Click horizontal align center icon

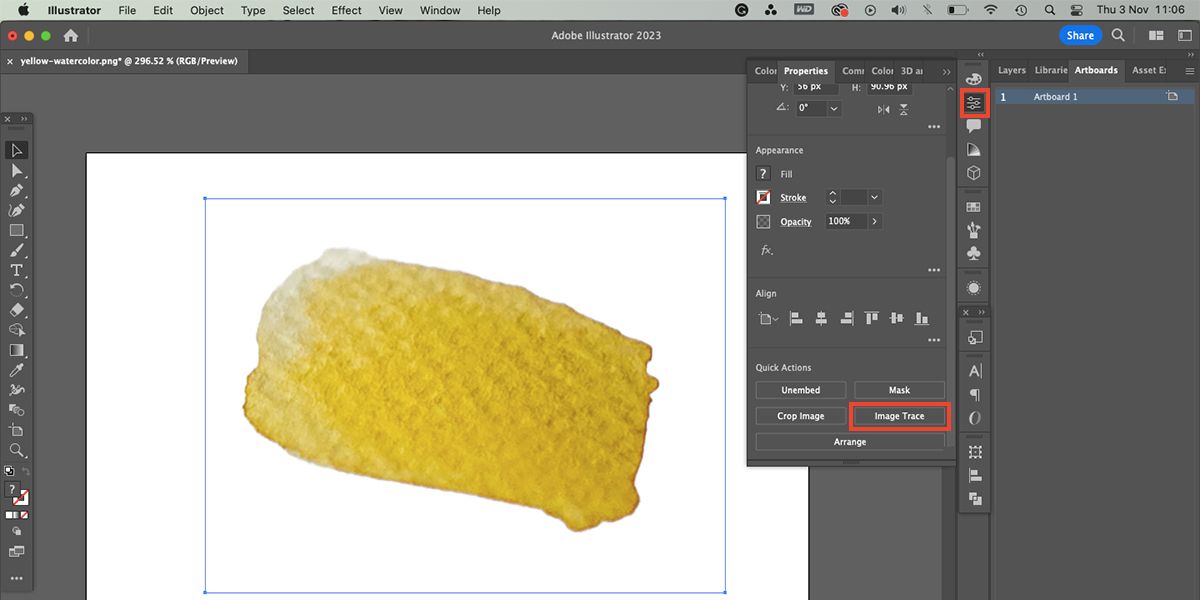point(821,319)
